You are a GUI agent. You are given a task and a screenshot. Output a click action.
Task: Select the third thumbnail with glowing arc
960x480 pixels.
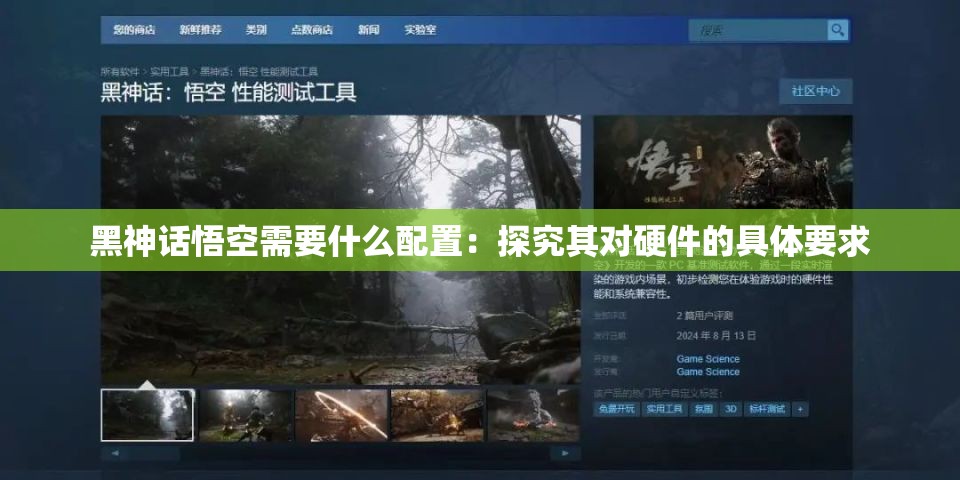click(342, 415)
